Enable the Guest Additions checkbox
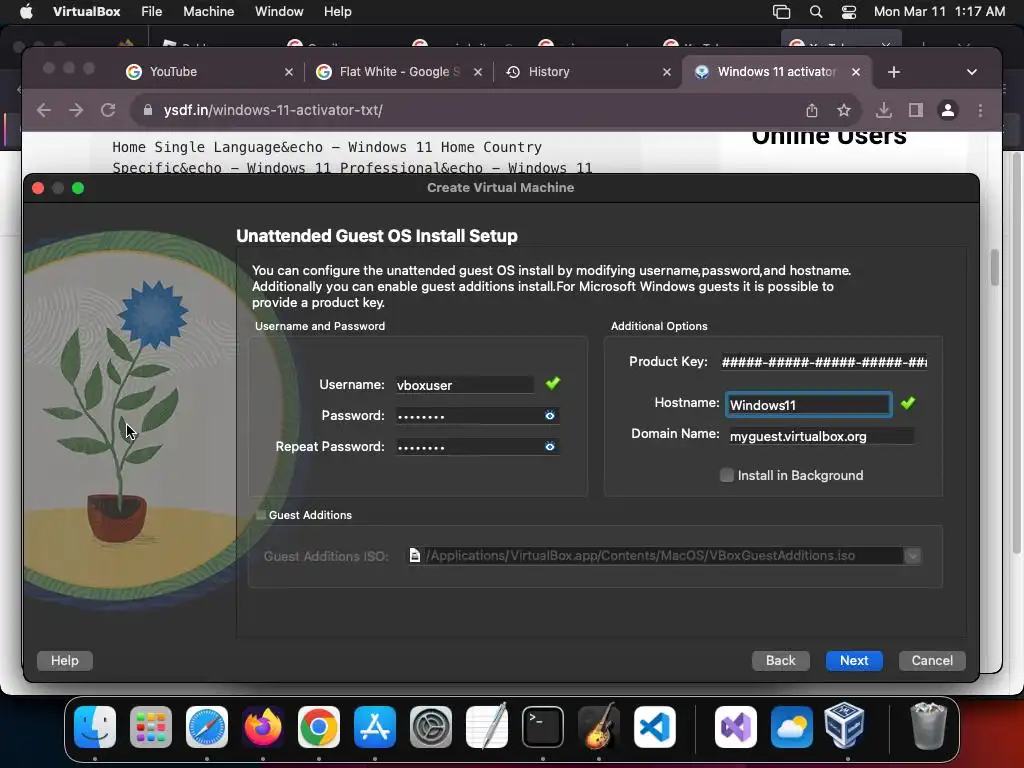This screenshot has width=1024, height=768. (x=261, y=515)
